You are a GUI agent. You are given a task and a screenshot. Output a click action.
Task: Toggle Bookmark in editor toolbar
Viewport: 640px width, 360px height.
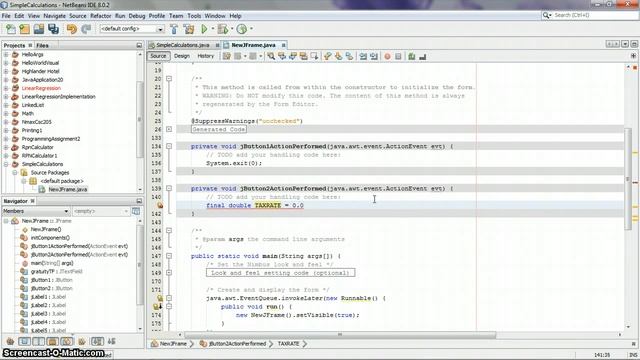pos(349,56)
